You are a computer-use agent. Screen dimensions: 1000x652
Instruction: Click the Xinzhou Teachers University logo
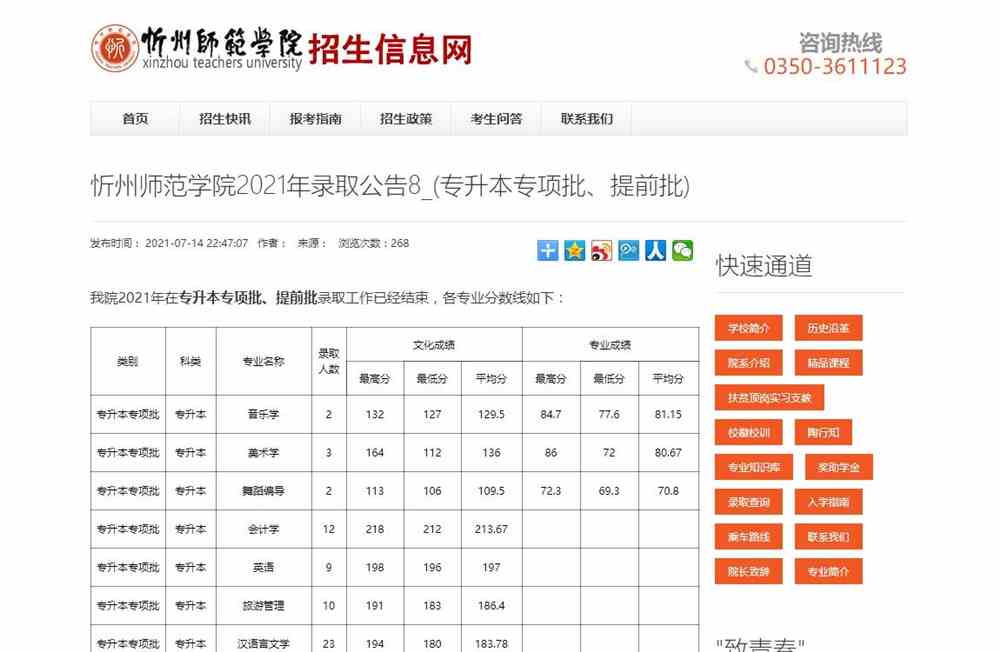(x=115, y=48)
